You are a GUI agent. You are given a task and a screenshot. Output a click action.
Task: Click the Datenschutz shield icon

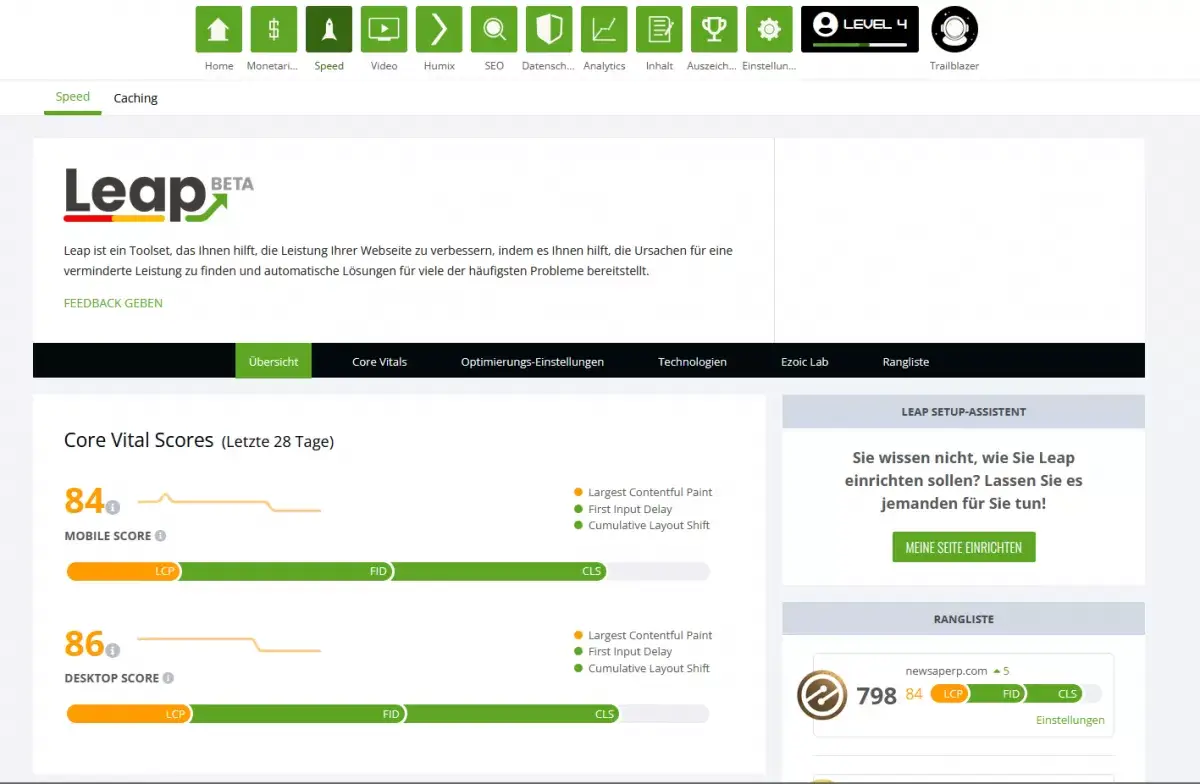[x=549, y=30]
